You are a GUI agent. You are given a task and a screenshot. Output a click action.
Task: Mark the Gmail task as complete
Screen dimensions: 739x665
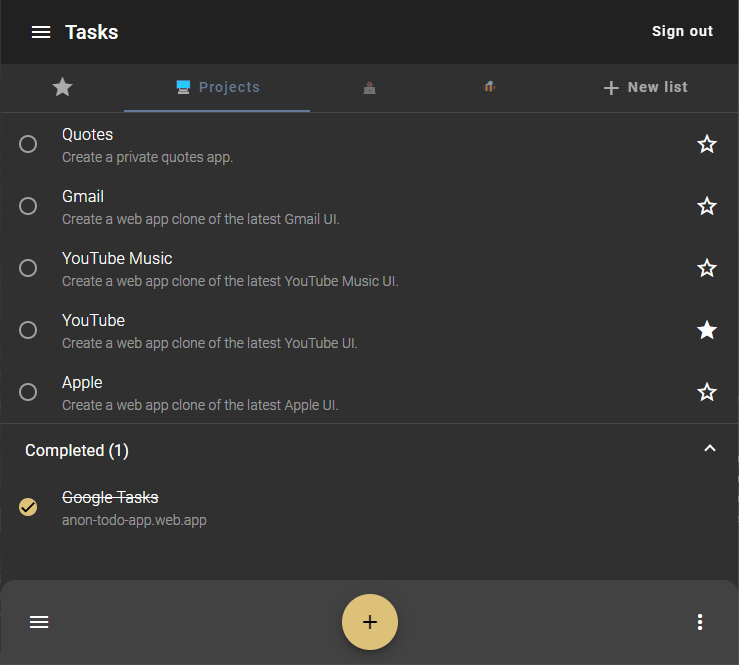(x=28, y=206)
